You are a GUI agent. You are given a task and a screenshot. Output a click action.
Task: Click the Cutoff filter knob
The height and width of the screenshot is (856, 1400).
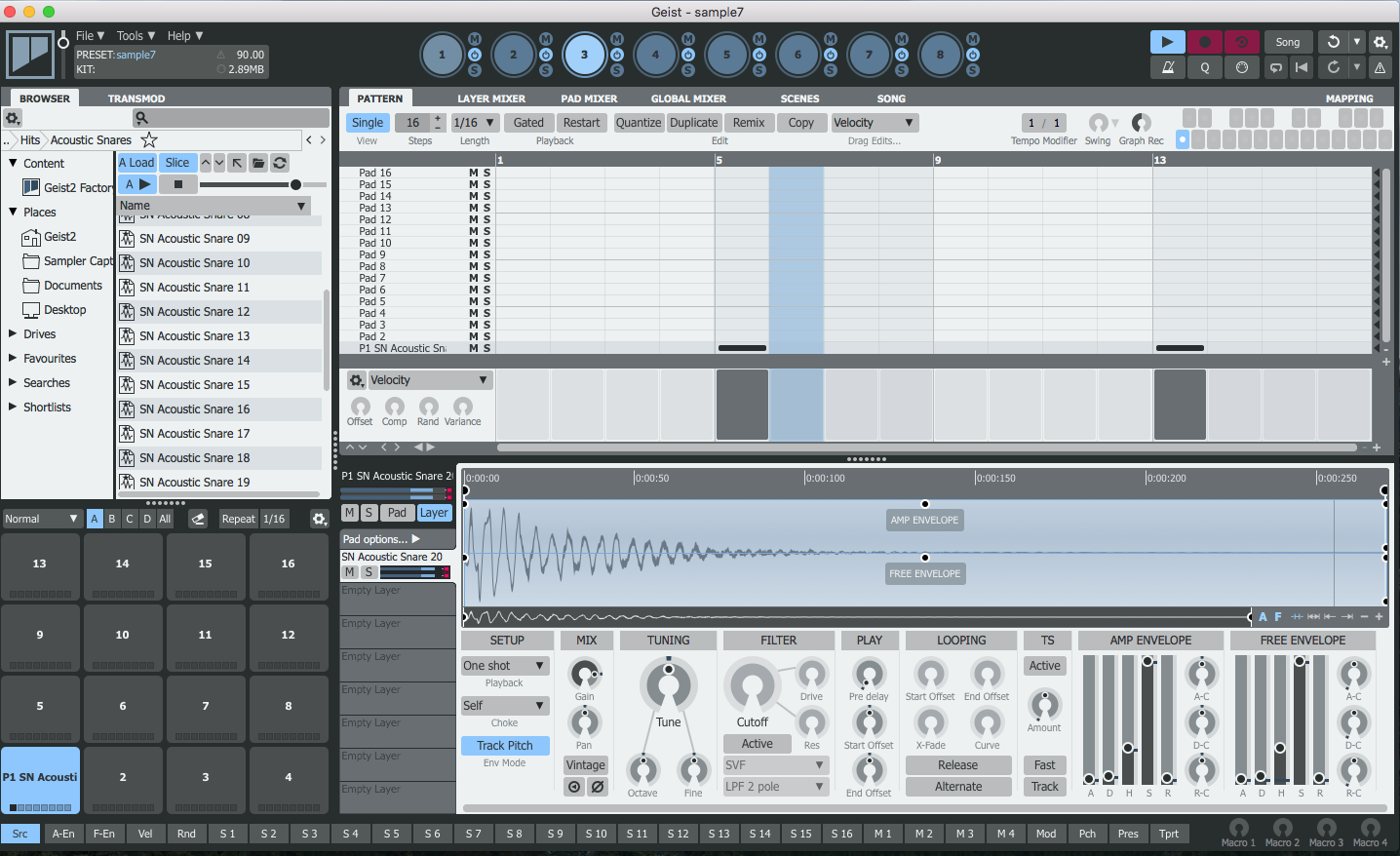point(752,686)
